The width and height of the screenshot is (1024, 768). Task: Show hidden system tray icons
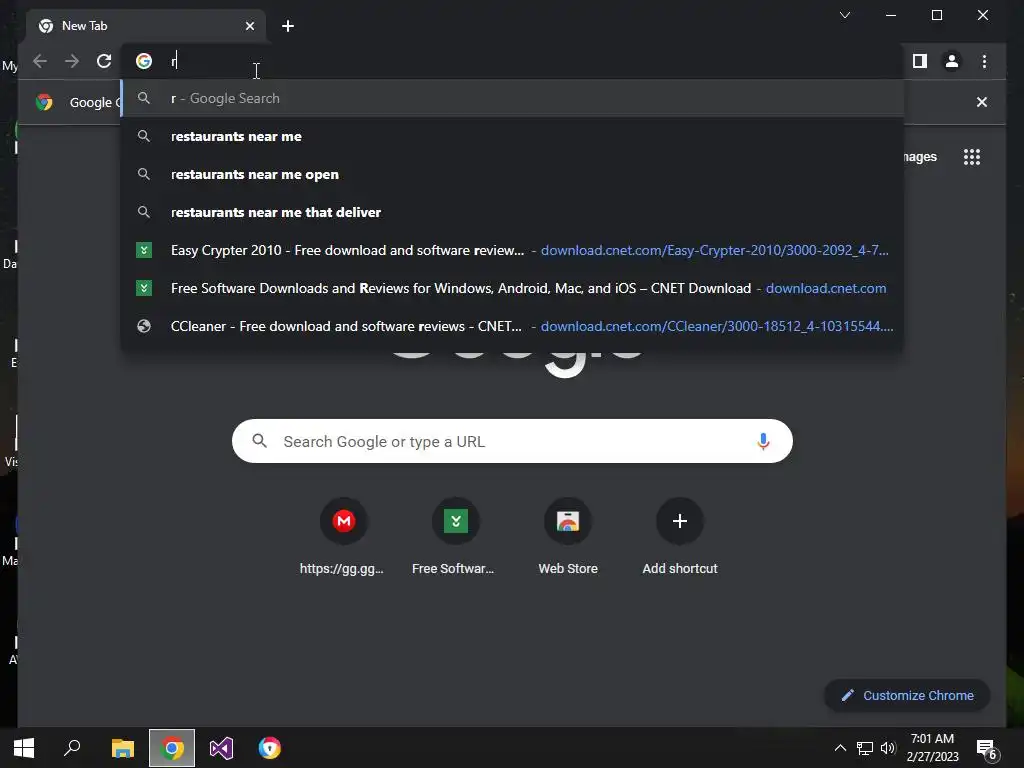click(840, 748)
